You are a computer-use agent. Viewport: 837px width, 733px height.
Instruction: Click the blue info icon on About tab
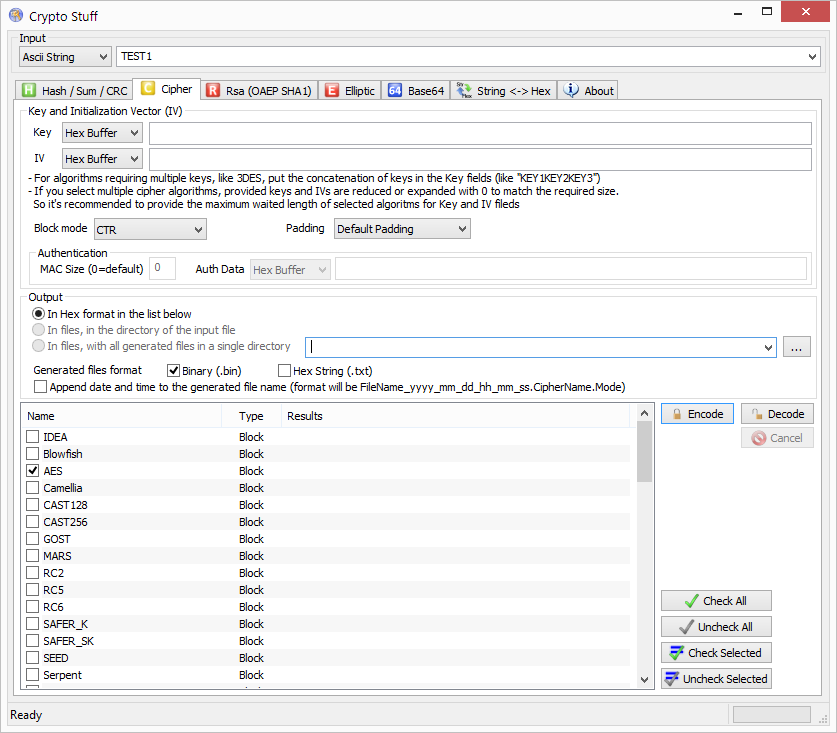pyautogui.click(x=571, y=90)
